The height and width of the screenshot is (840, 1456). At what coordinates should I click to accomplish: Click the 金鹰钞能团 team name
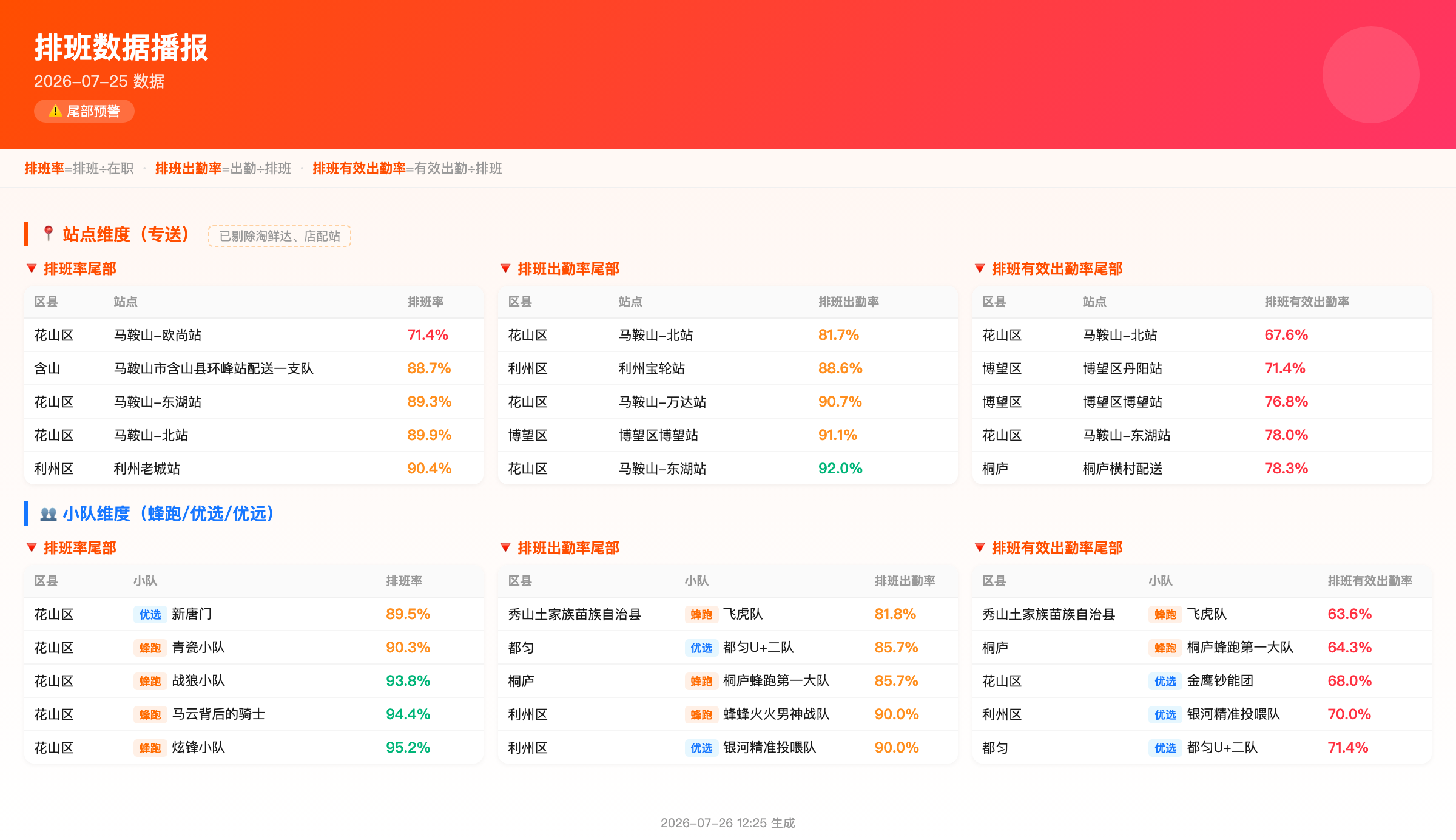(x=1220, y=681)
